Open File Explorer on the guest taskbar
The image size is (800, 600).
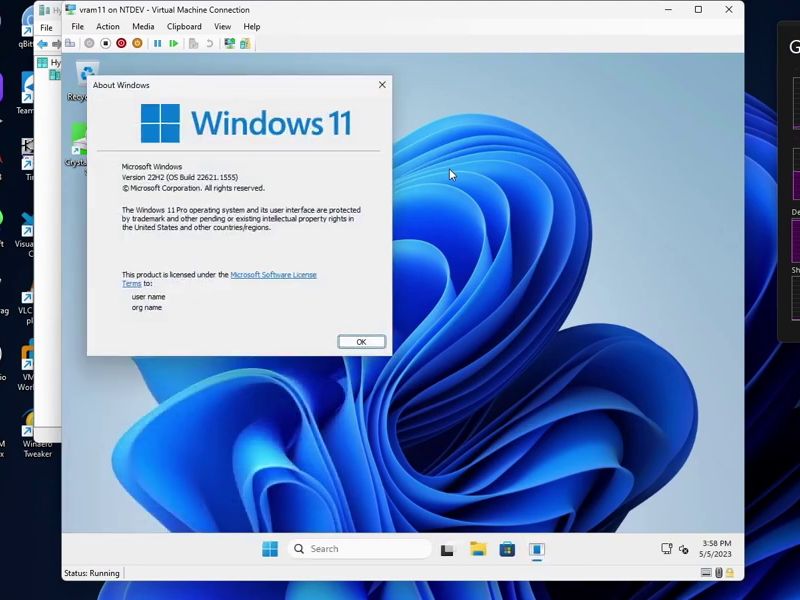pos(478,549)
